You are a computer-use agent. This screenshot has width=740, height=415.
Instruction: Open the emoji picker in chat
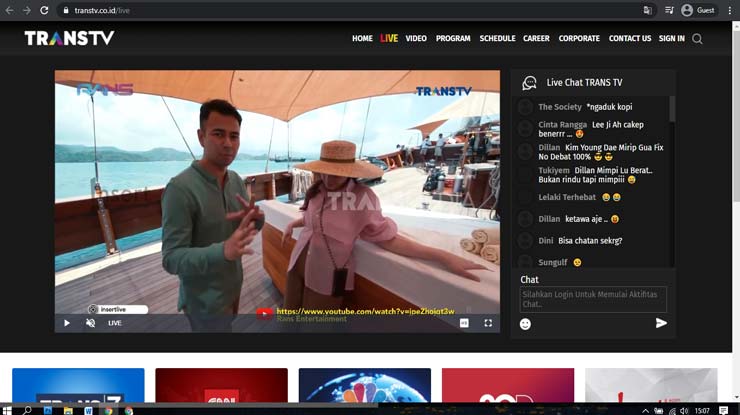coord(525,324)
